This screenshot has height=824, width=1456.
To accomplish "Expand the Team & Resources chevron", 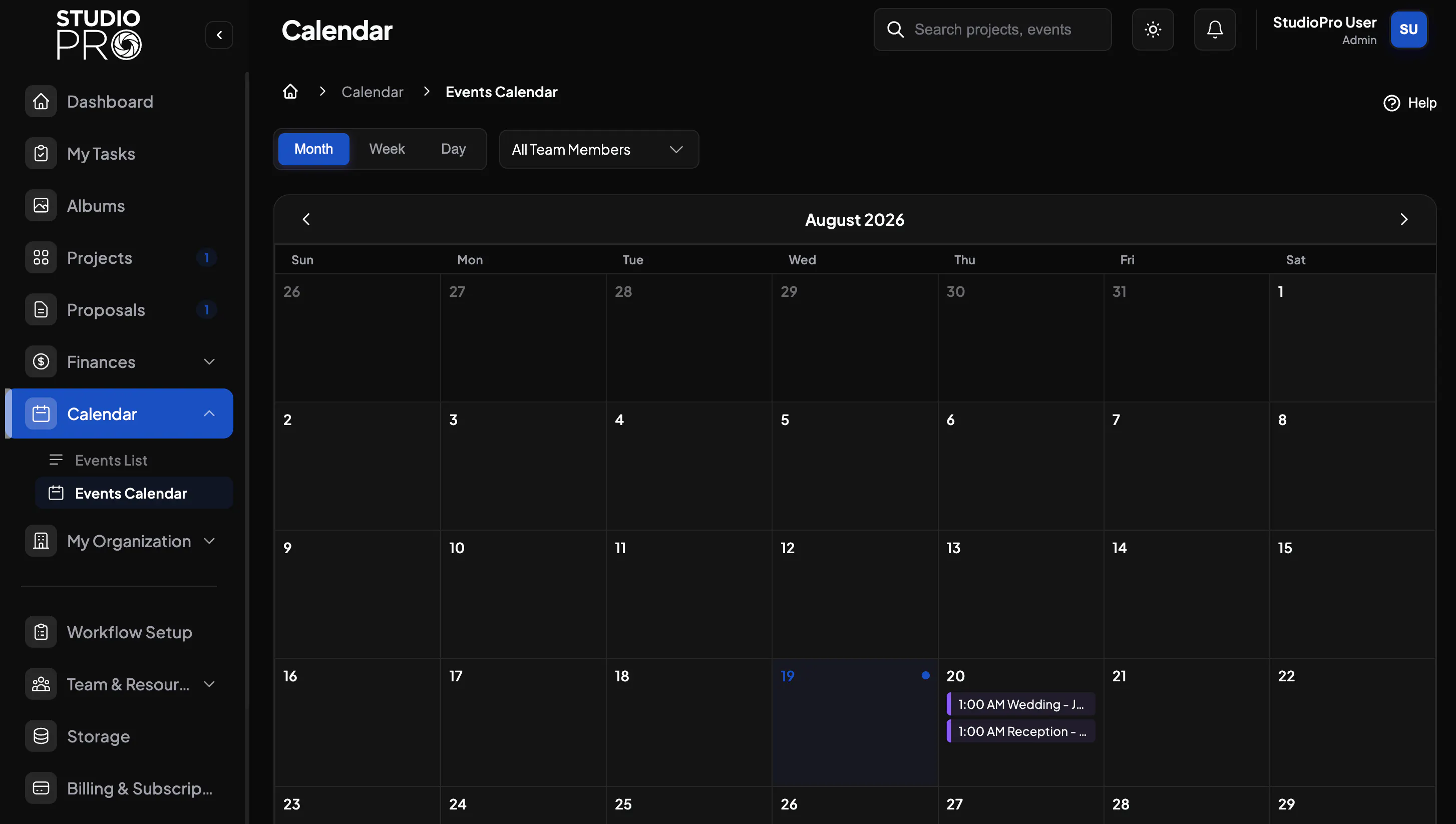I will click(x=209, y=684).
